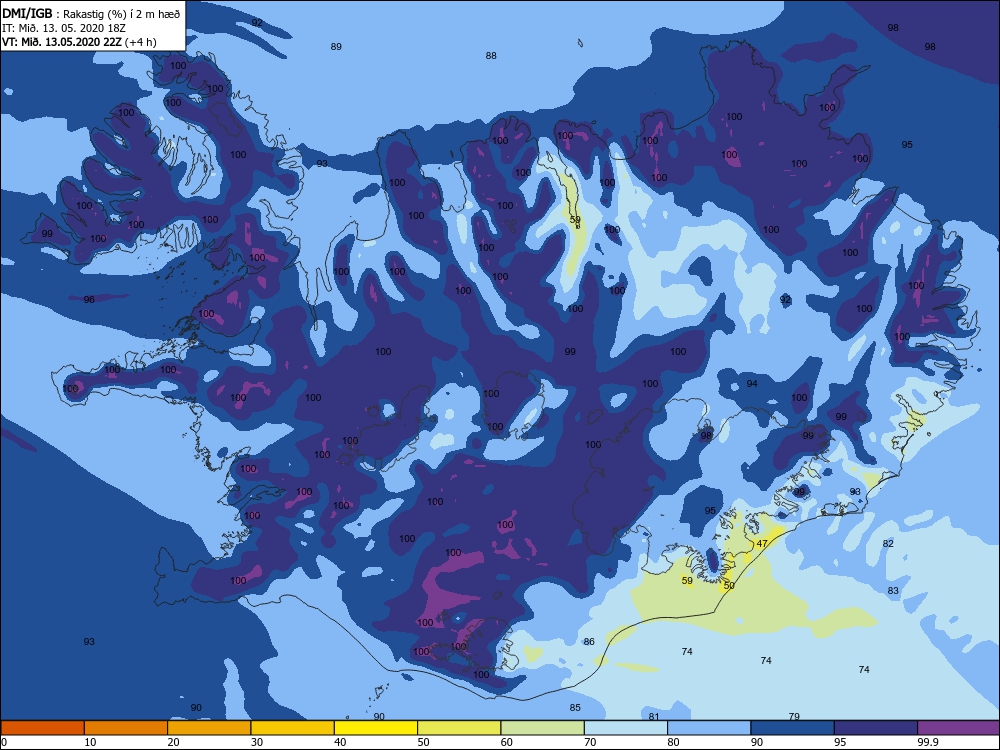Click the 70–80 pale blue legend swatch

pos(626,728)
